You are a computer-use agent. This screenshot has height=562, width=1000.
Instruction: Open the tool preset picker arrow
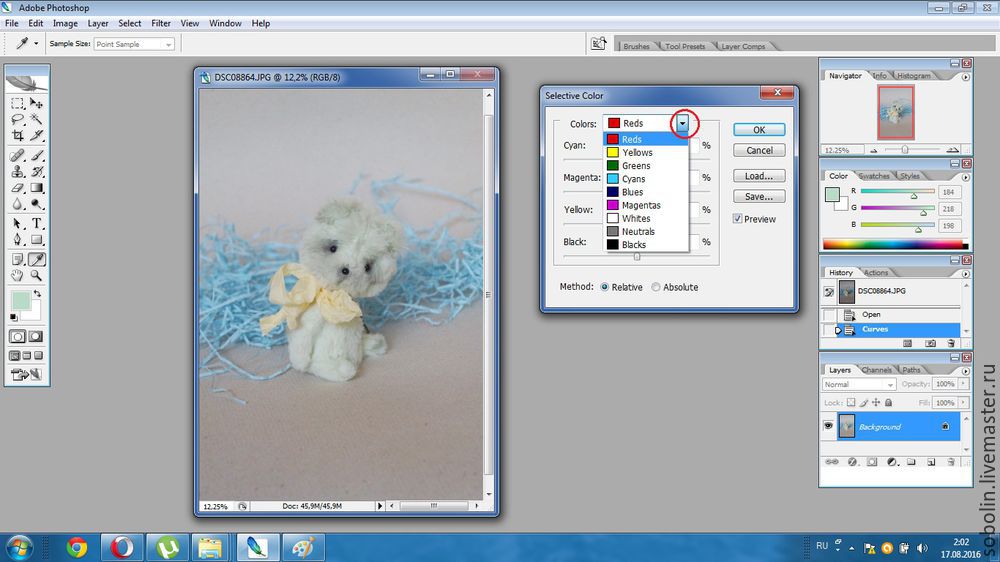click(x=36, y=44)
